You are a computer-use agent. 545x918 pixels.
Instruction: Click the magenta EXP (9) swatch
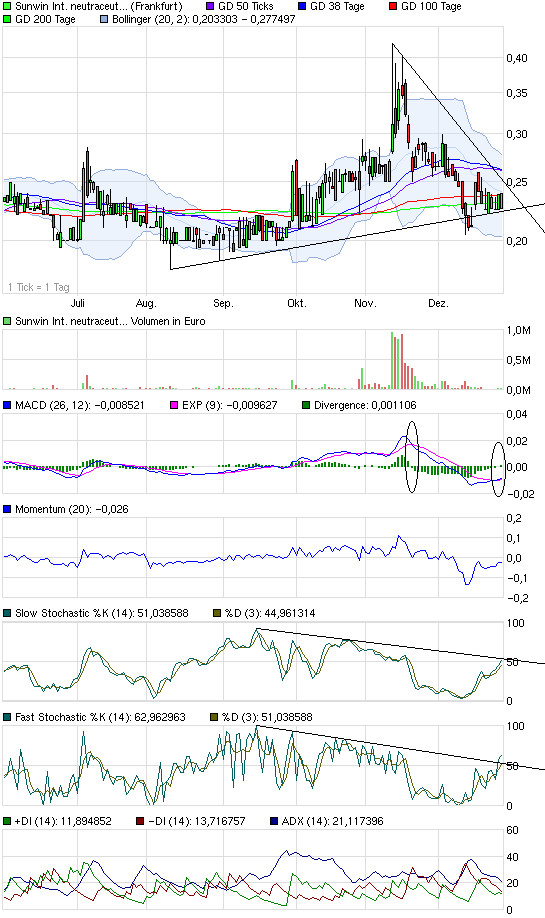[x=174, y=405]
